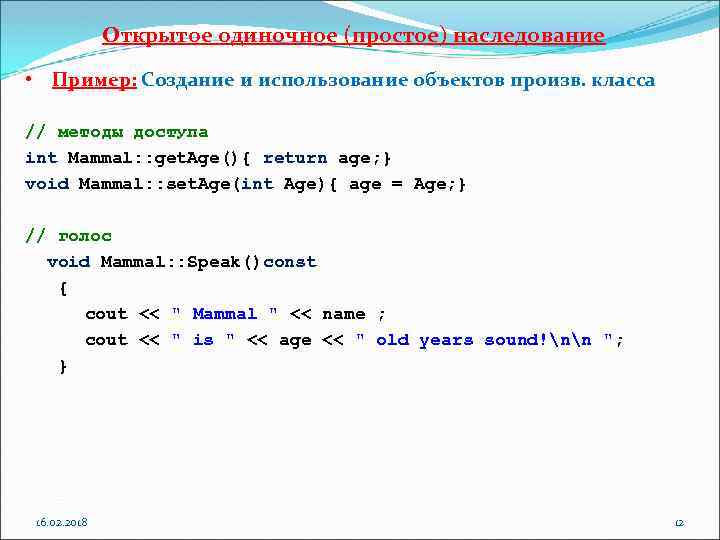
Task: Click the slide number "12" in the footer
Action: pos(680,523)
